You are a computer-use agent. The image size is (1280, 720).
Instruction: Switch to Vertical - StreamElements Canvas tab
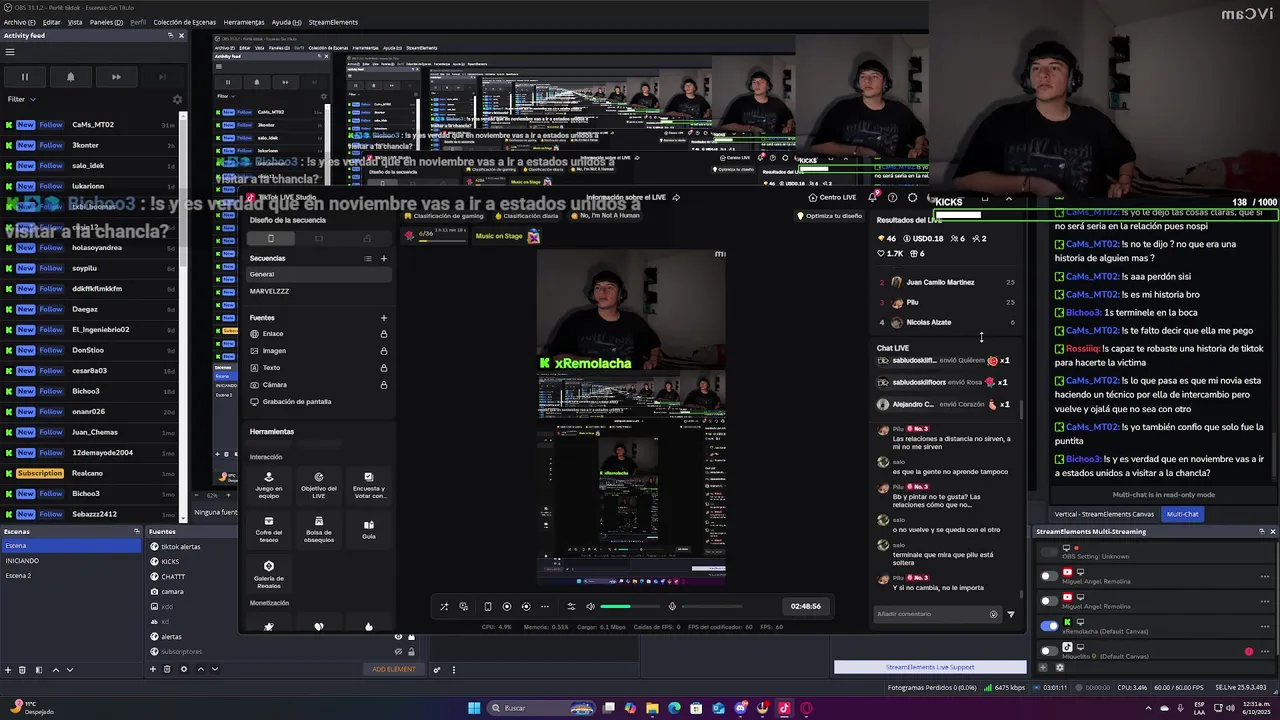(x=1104, y=514)
